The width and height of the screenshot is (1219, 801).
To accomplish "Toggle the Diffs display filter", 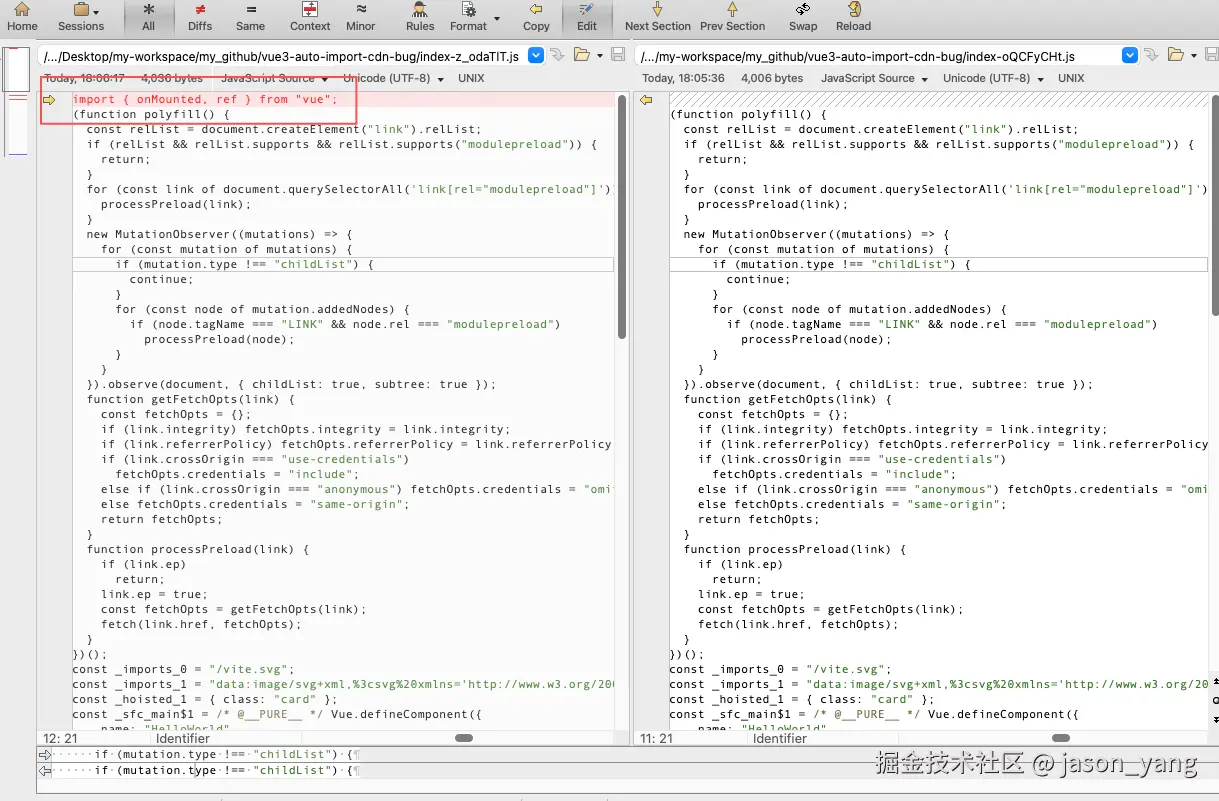I will (x=200, y=17).
